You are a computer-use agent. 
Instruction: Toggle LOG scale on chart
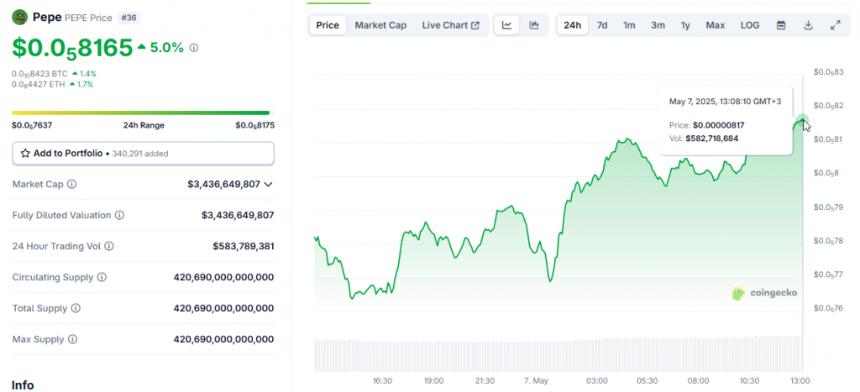[750, 25]
